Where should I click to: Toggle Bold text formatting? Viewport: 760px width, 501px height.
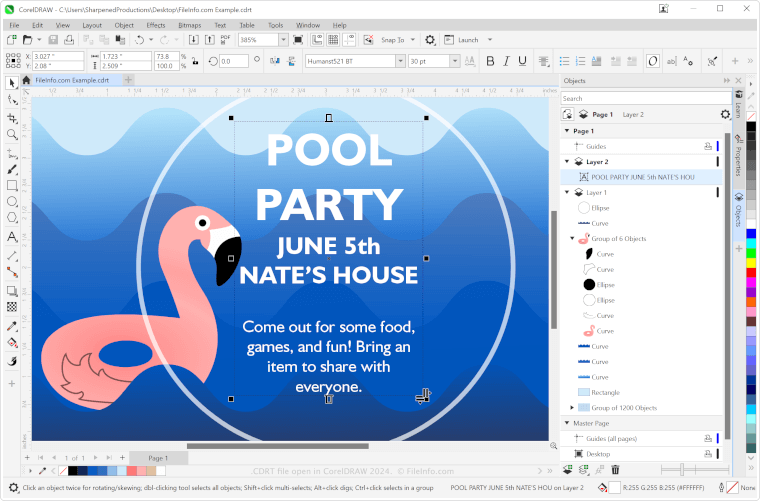pos(490,61)
